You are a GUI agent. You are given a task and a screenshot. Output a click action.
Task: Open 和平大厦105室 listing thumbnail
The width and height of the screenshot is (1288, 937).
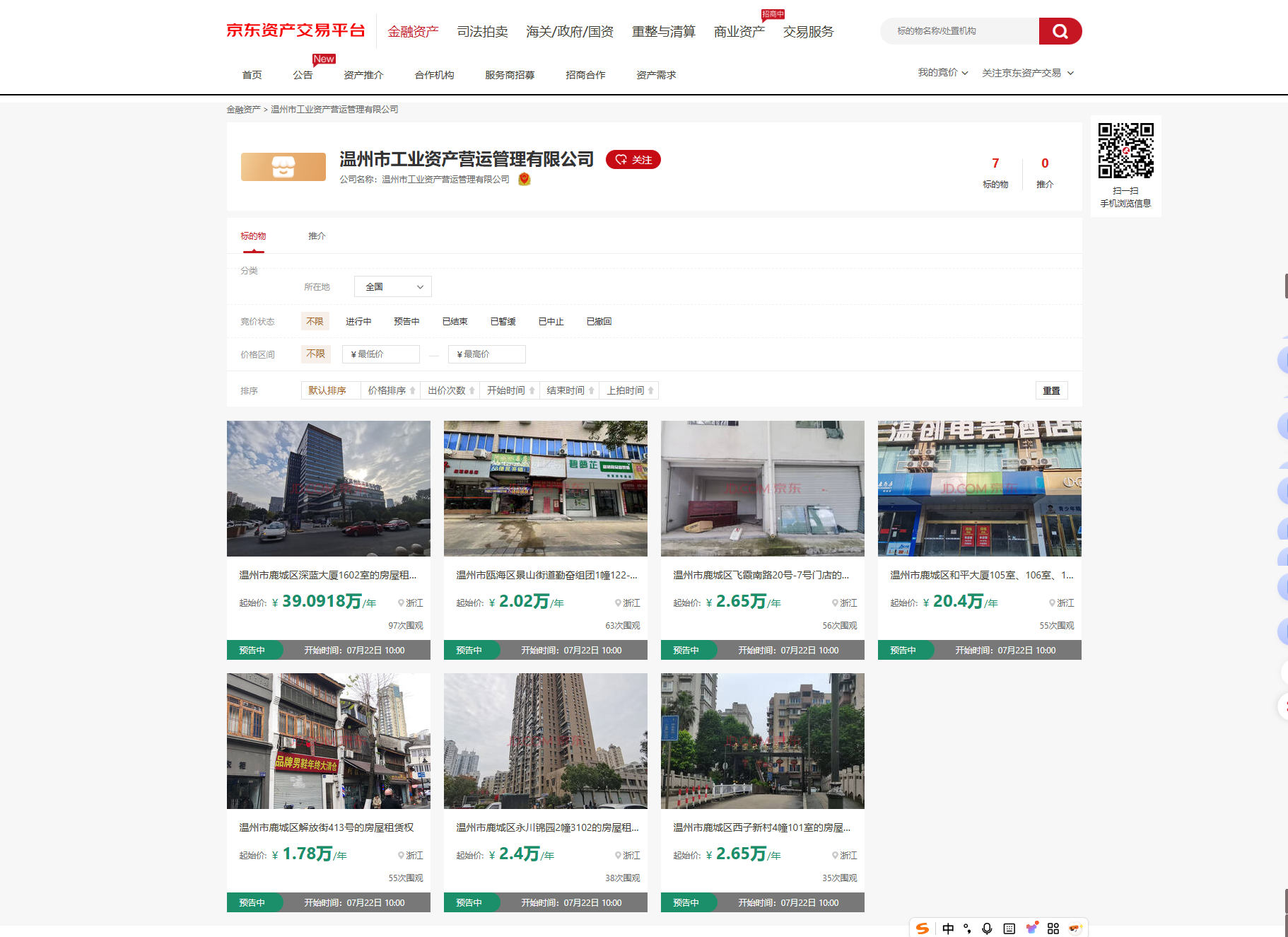pos(979,489)
